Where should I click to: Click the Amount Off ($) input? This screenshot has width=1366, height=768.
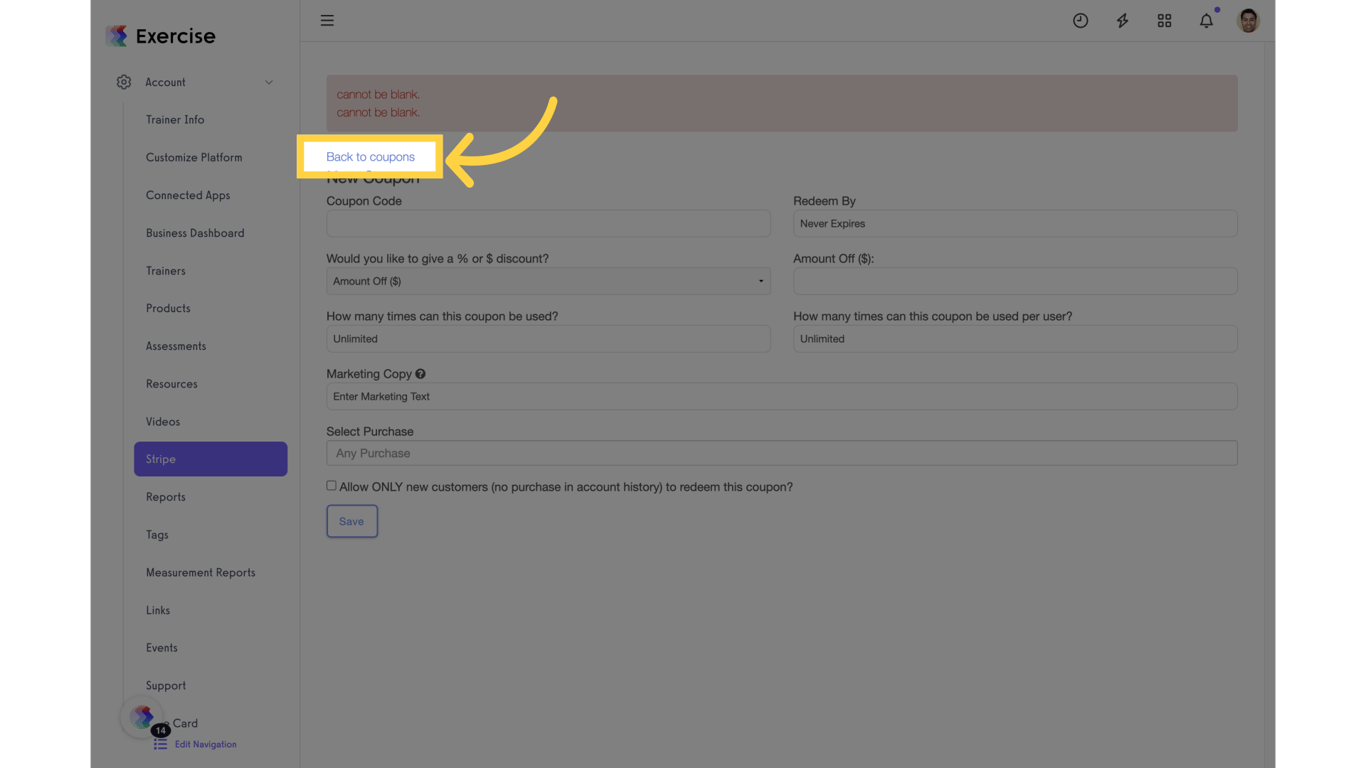point(1015,281)
